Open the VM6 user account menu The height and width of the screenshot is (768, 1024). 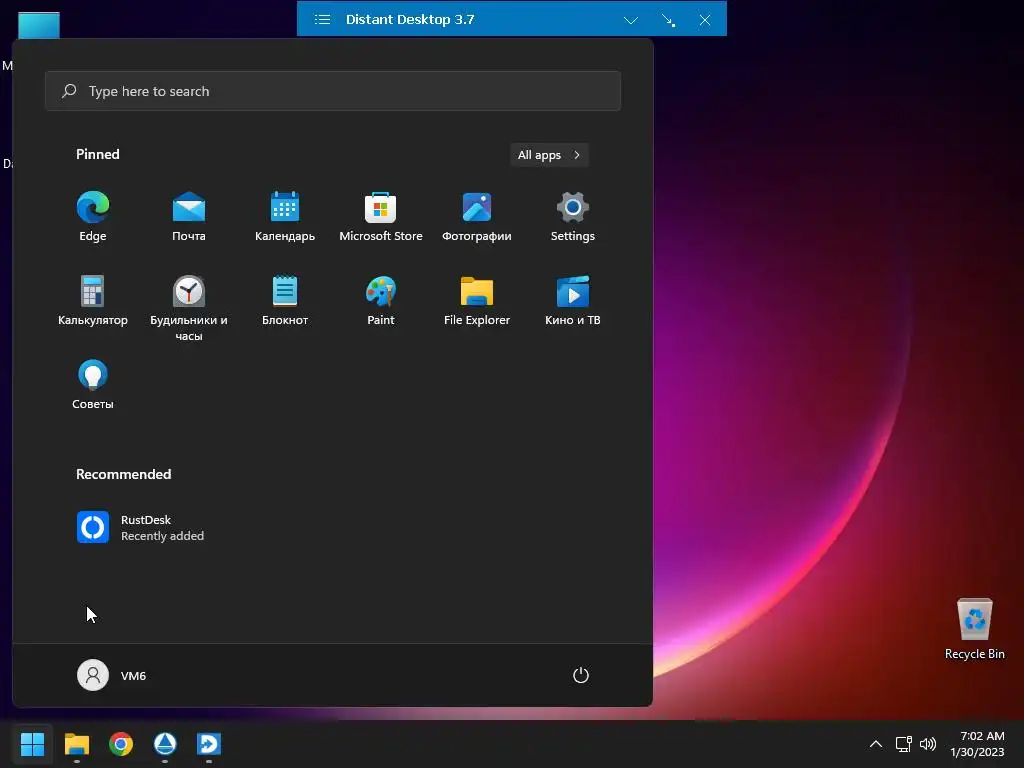[112, 675]
